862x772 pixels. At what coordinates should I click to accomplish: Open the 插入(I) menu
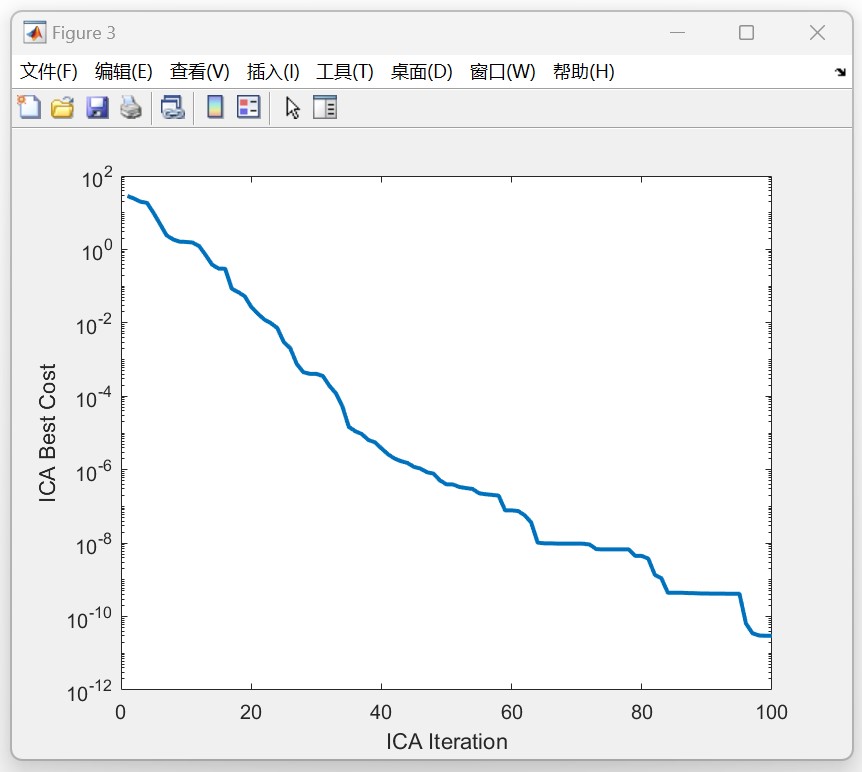pos(273,71)
